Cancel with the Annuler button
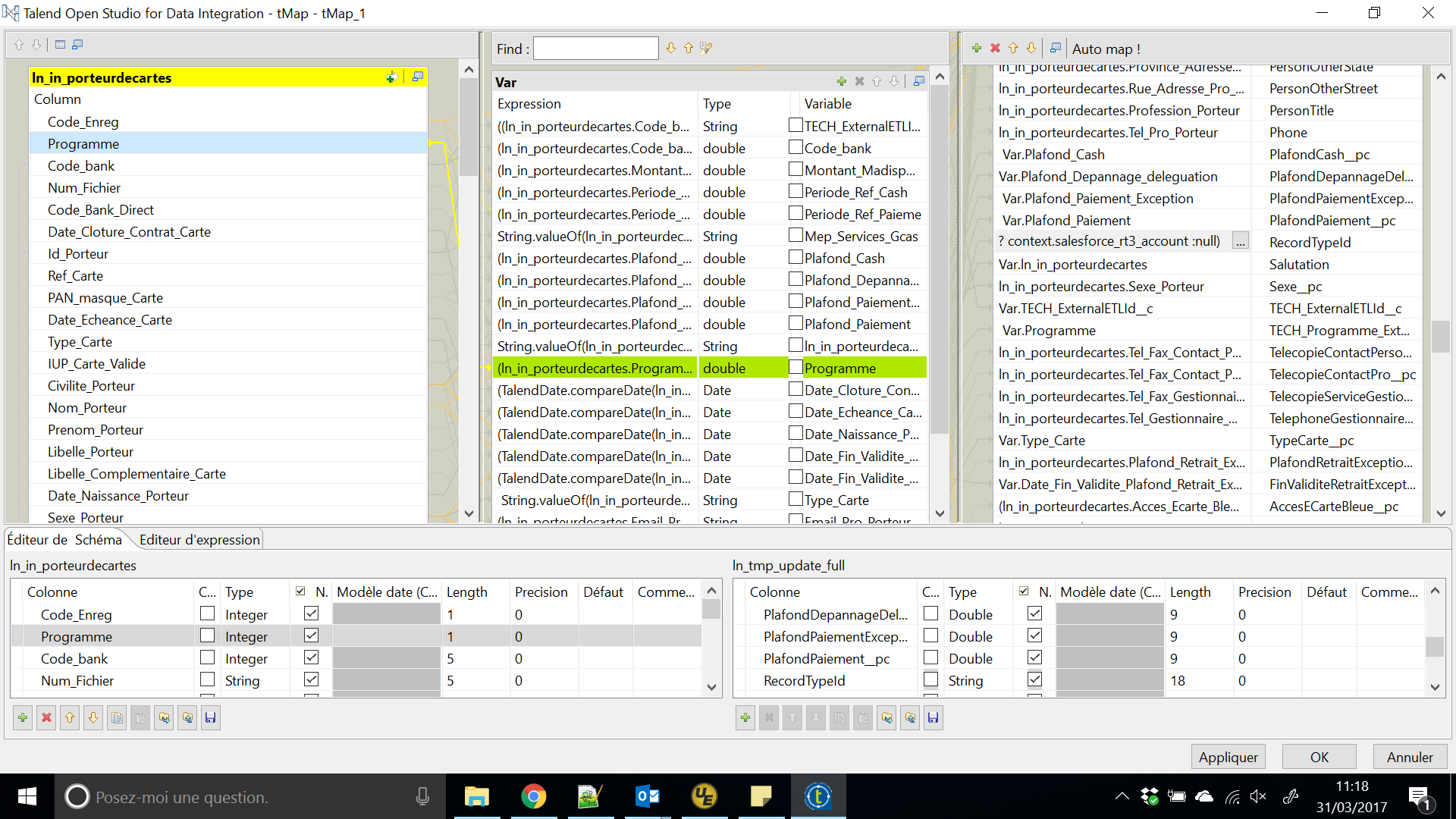The height and width of the screenshot is (819, 1456). coord(1410,757)
